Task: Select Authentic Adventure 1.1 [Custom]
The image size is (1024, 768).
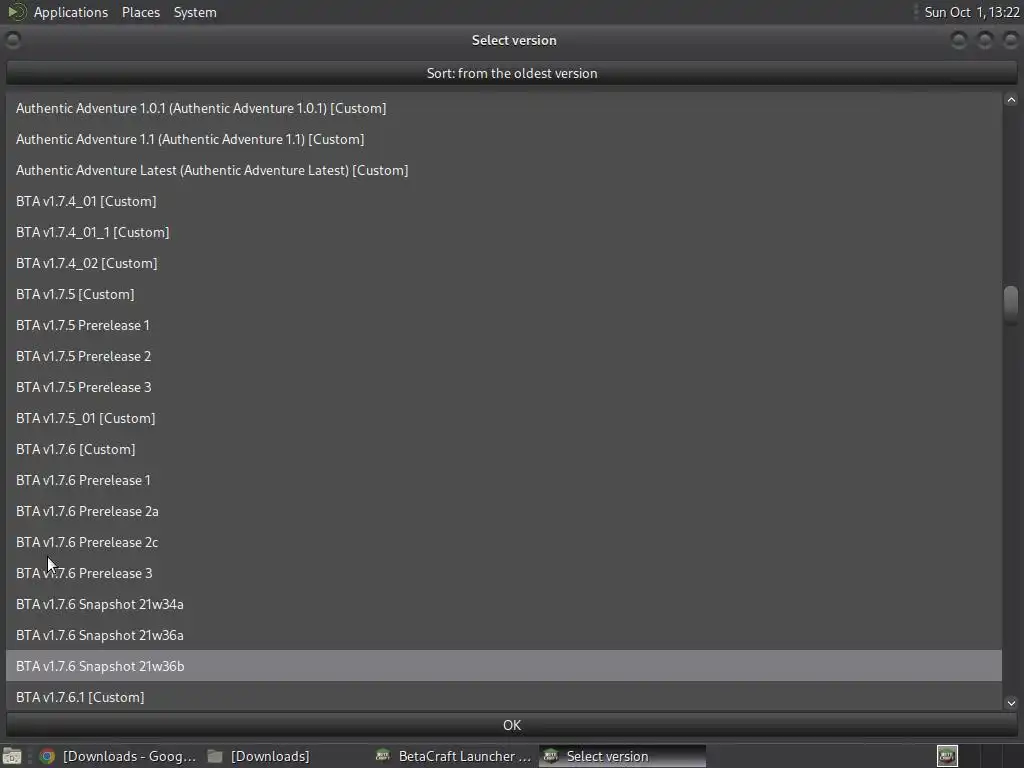Action: 504,139
